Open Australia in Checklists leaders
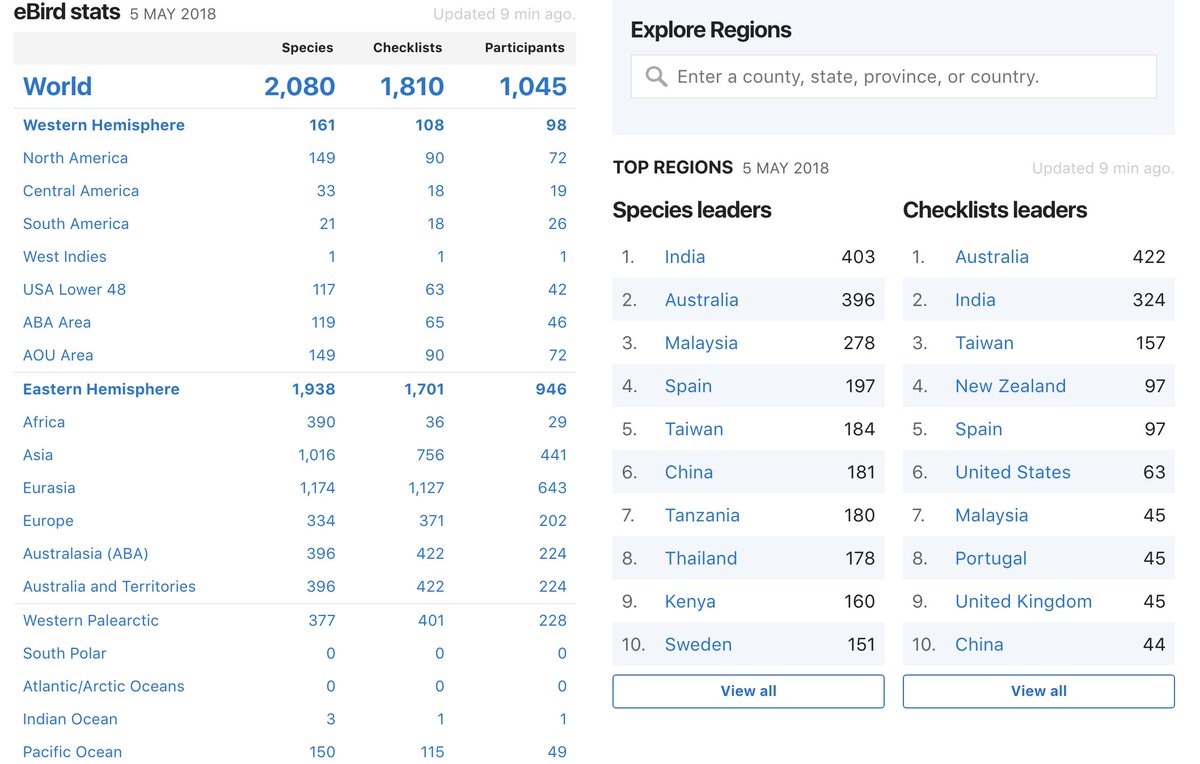 [992, 257]
